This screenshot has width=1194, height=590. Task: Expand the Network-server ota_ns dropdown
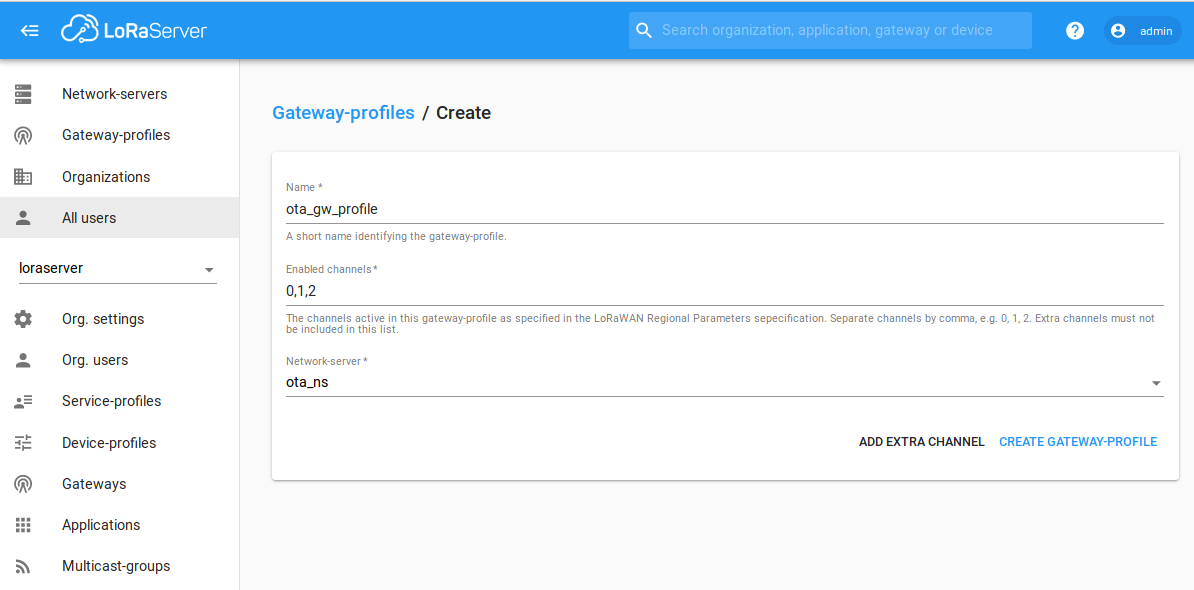pos(1156,382)
